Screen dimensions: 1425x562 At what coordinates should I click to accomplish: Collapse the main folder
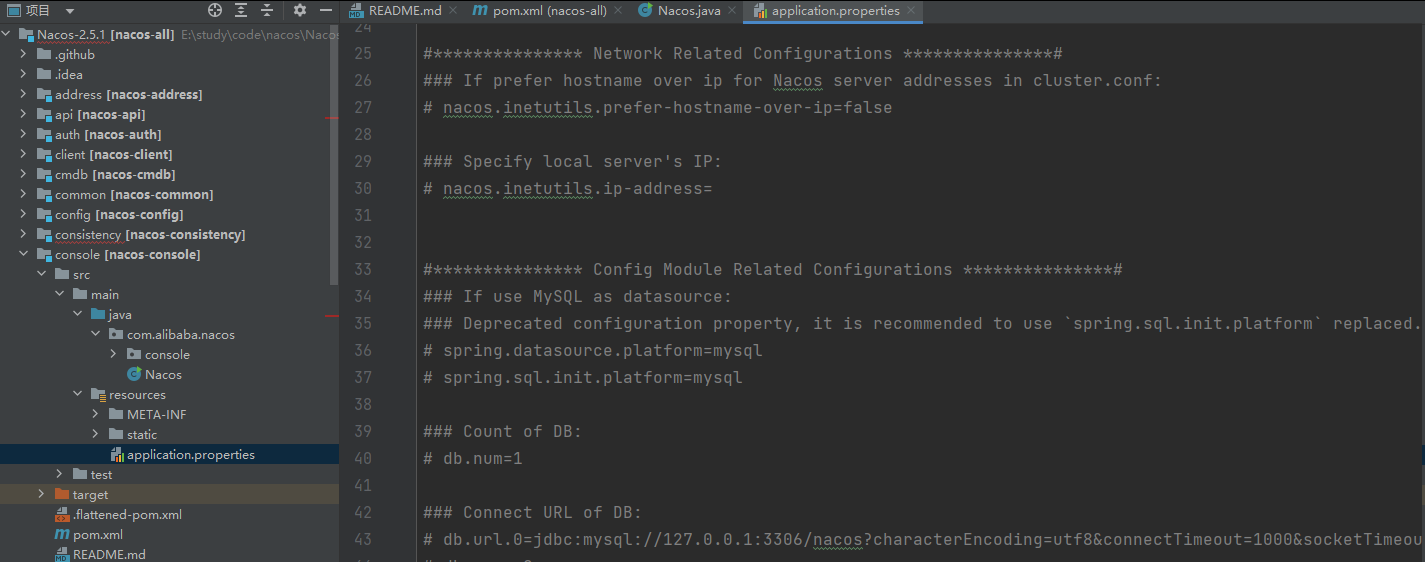(x=59, y=295)
